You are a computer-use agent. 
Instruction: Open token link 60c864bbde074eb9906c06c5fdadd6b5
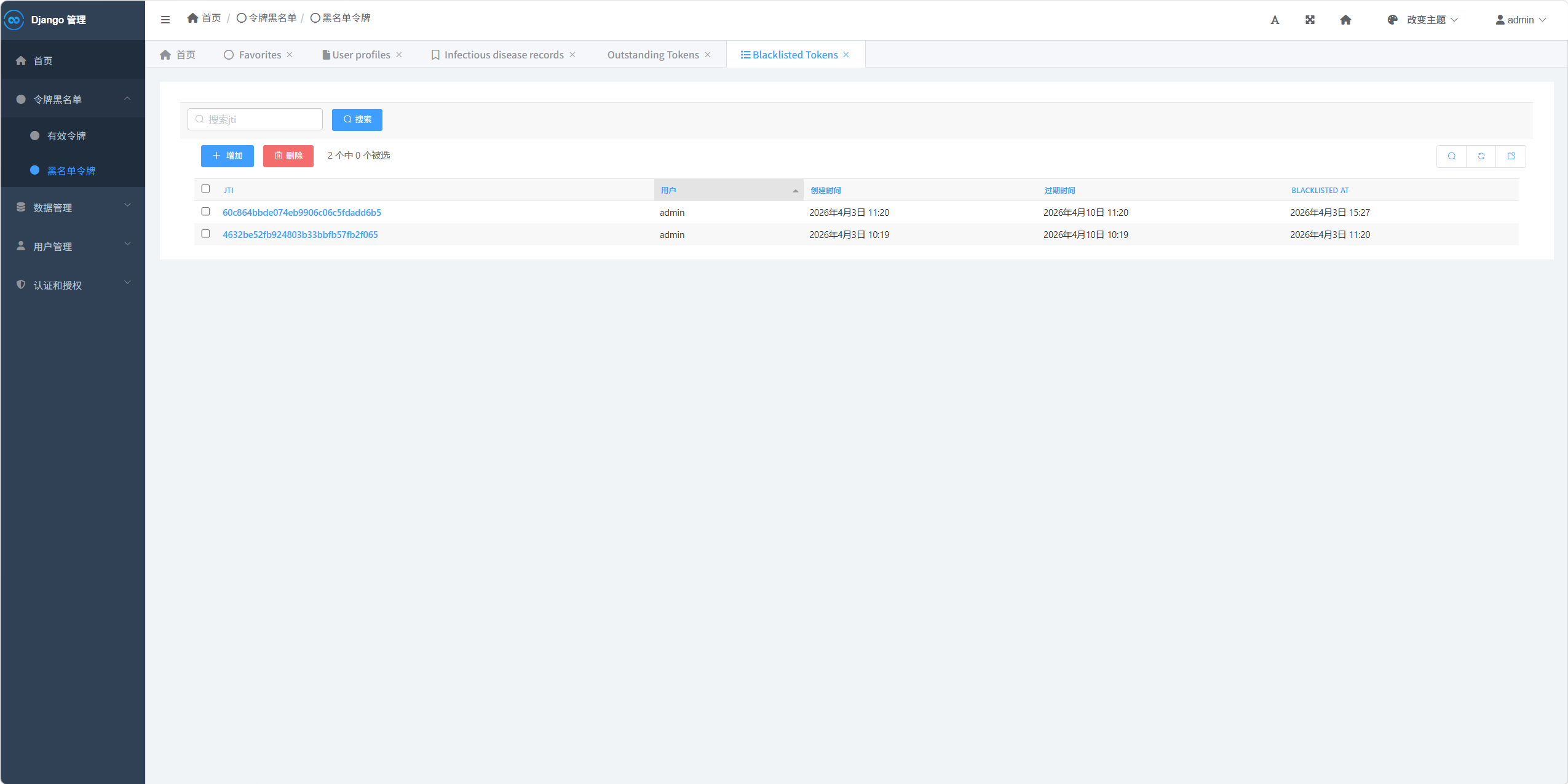click(x=301, y=212)
